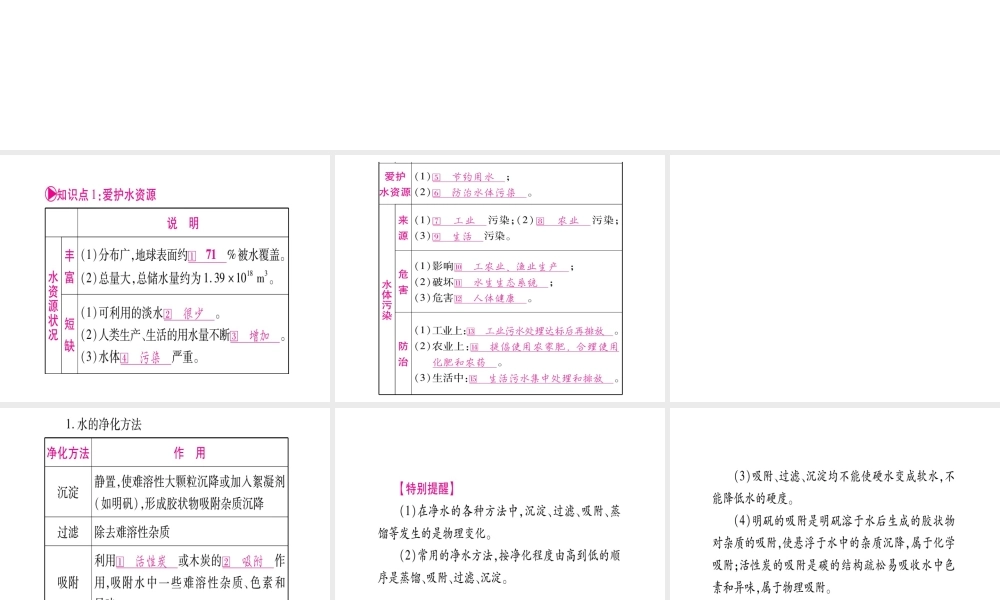1000x600 pixels.
Task: Click the 防治水体污染 answer text
Action: coord(483,193)
